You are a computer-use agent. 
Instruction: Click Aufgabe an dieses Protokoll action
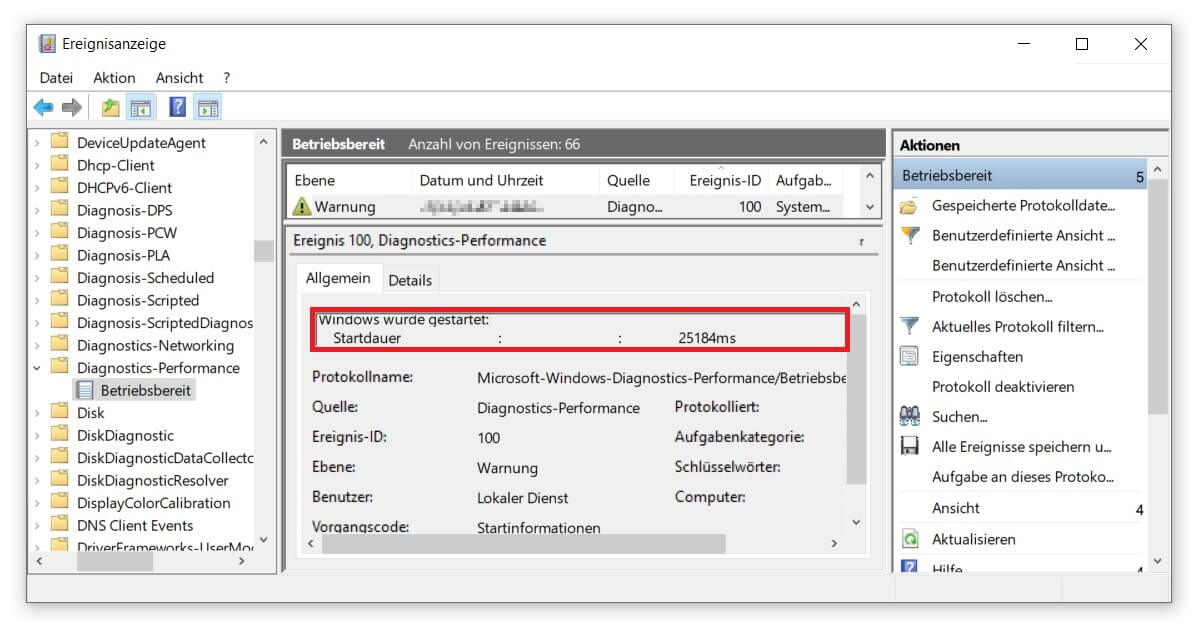click(1023, 477)
